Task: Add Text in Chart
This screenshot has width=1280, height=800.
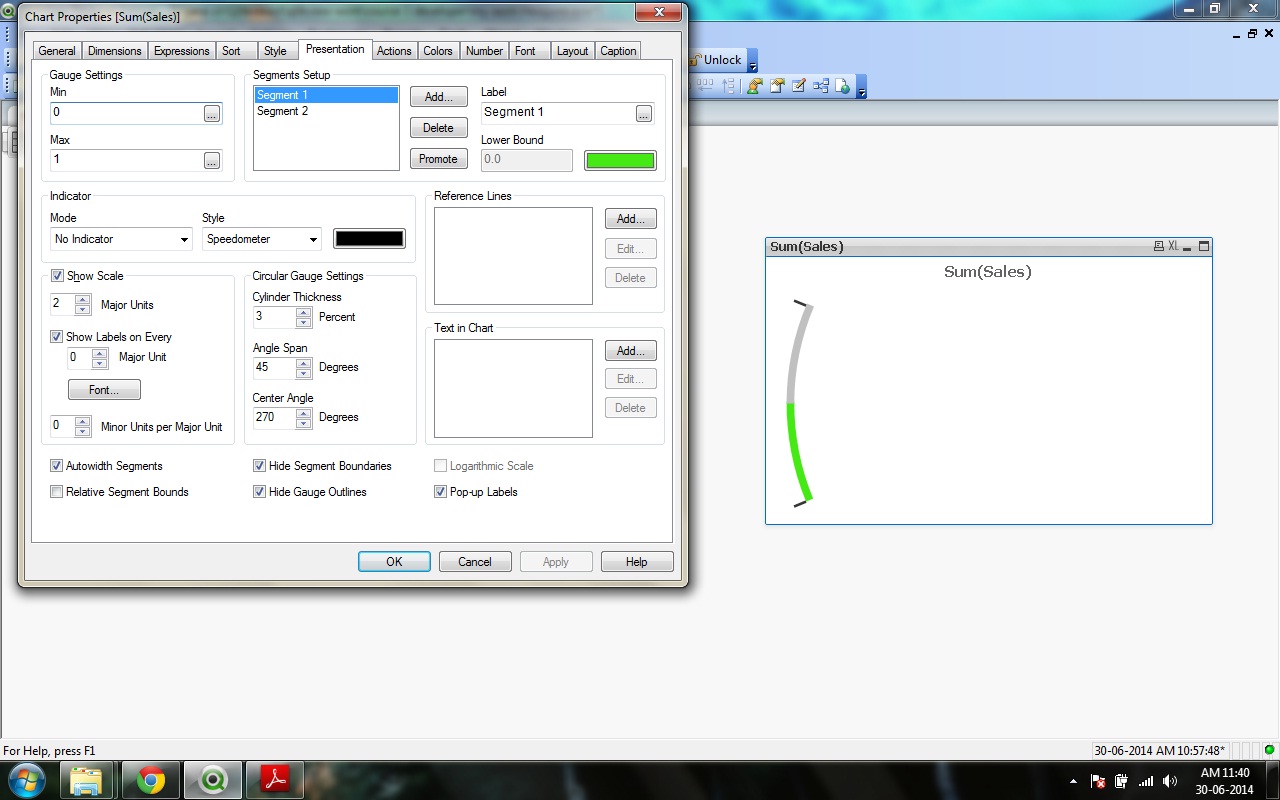Action: click(630, 351)
